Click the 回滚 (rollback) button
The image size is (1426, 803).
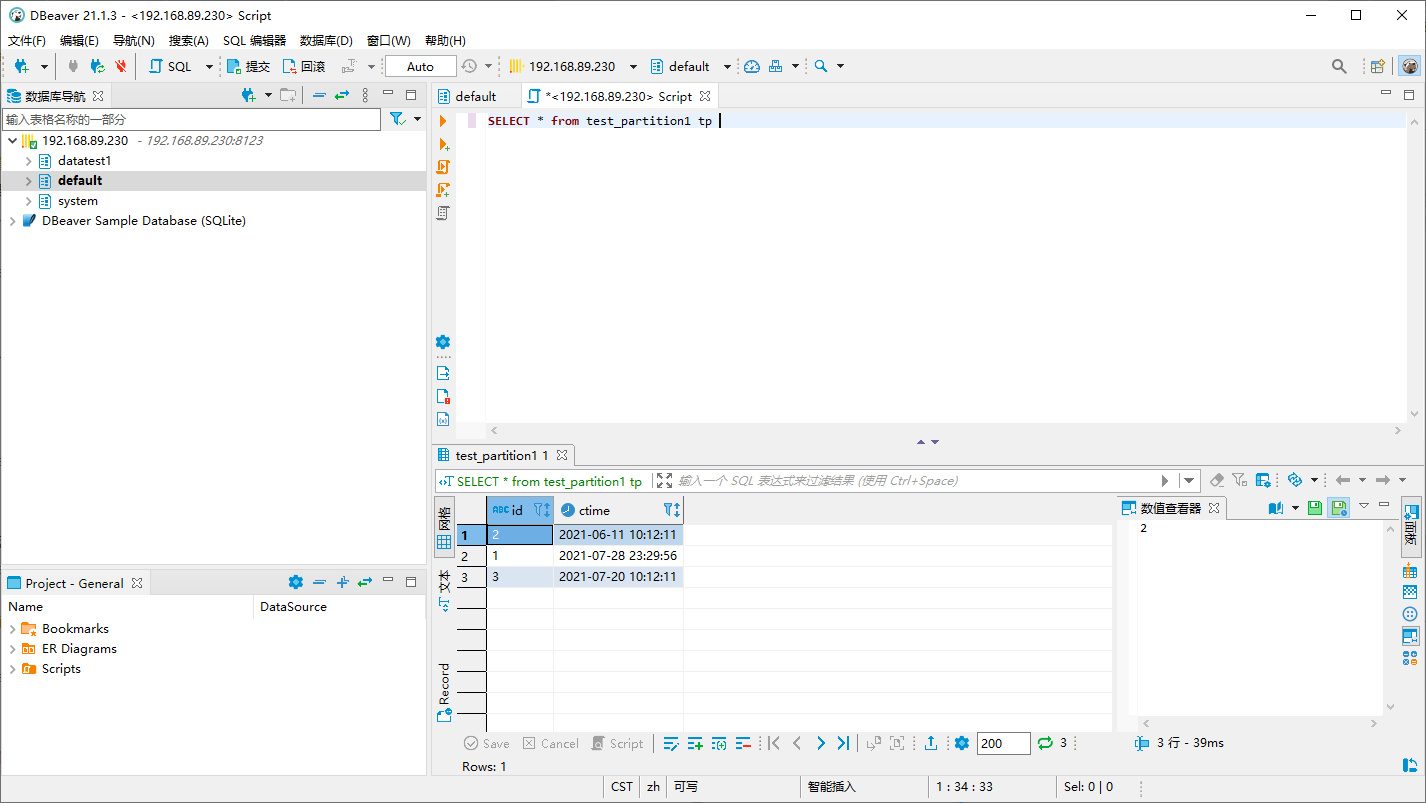pyautogui.click(x=303, y=66)
